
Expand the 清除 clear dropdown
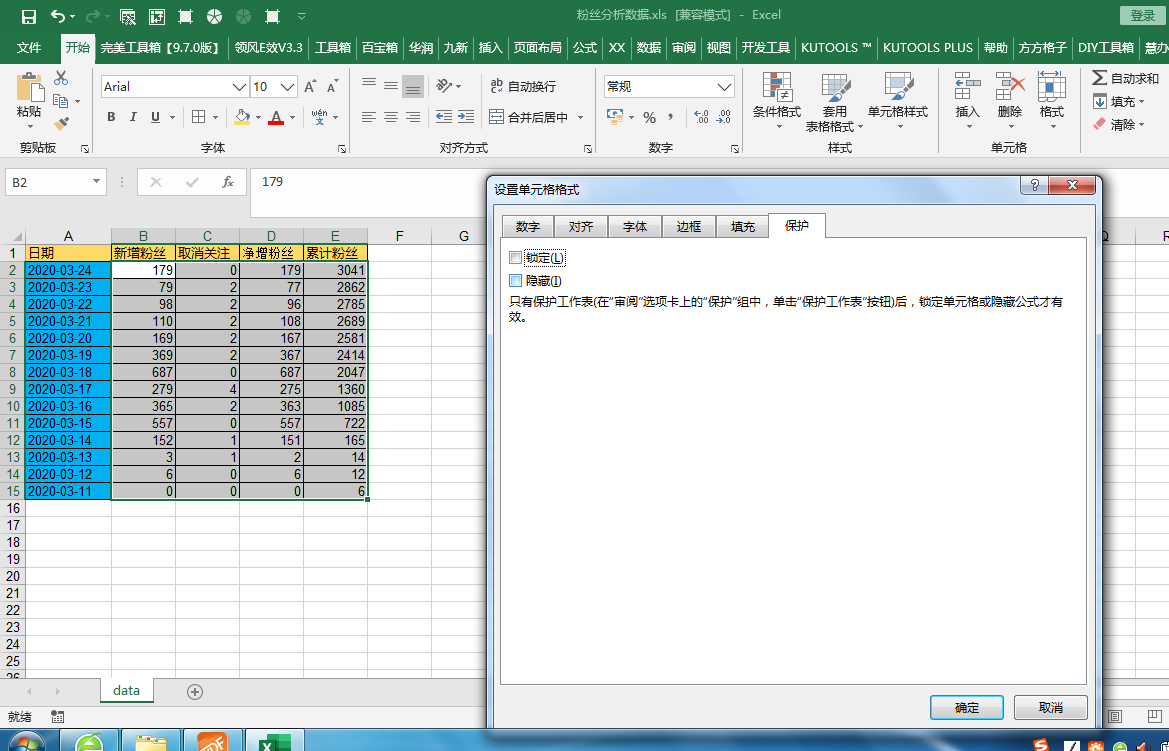[x=1141, y=125]
